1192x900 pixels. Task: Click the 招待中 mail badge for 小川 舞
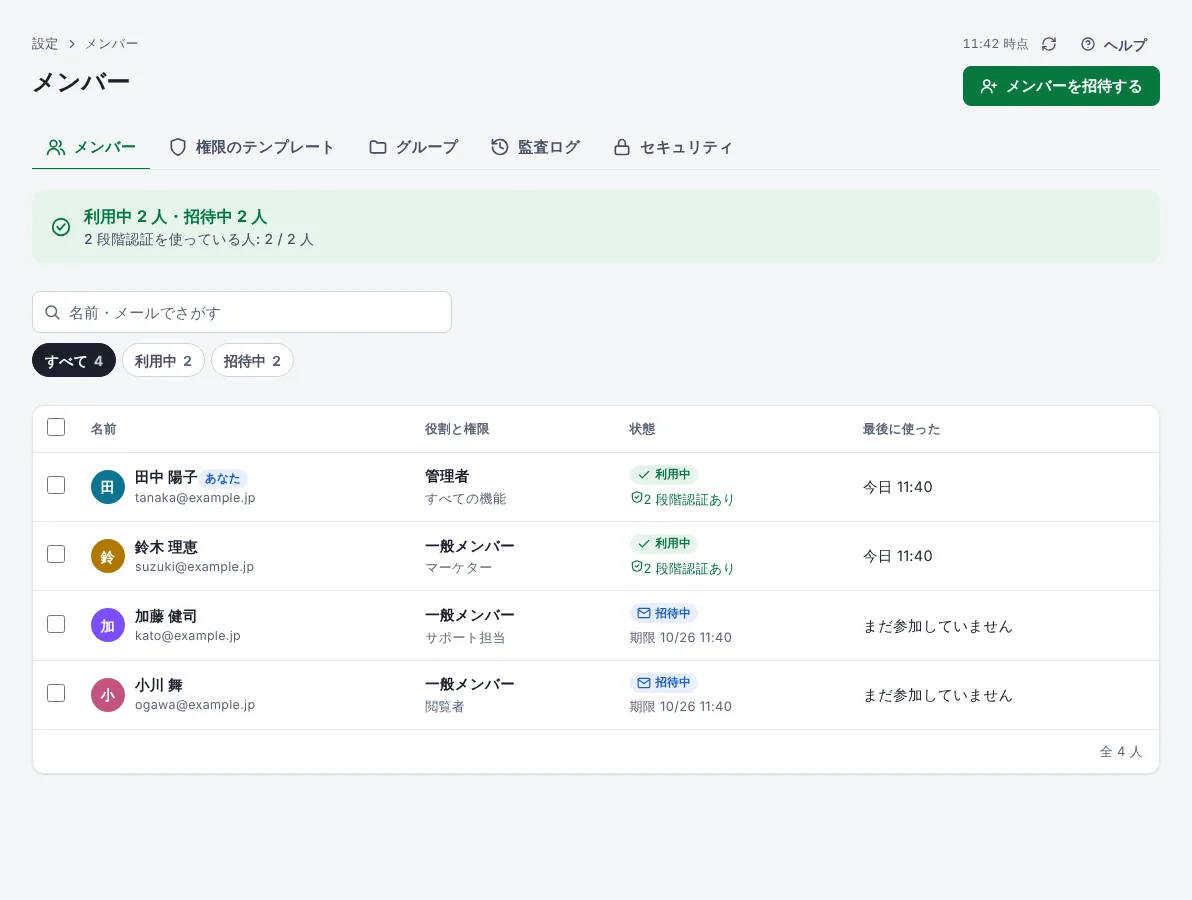coord(664,683)
